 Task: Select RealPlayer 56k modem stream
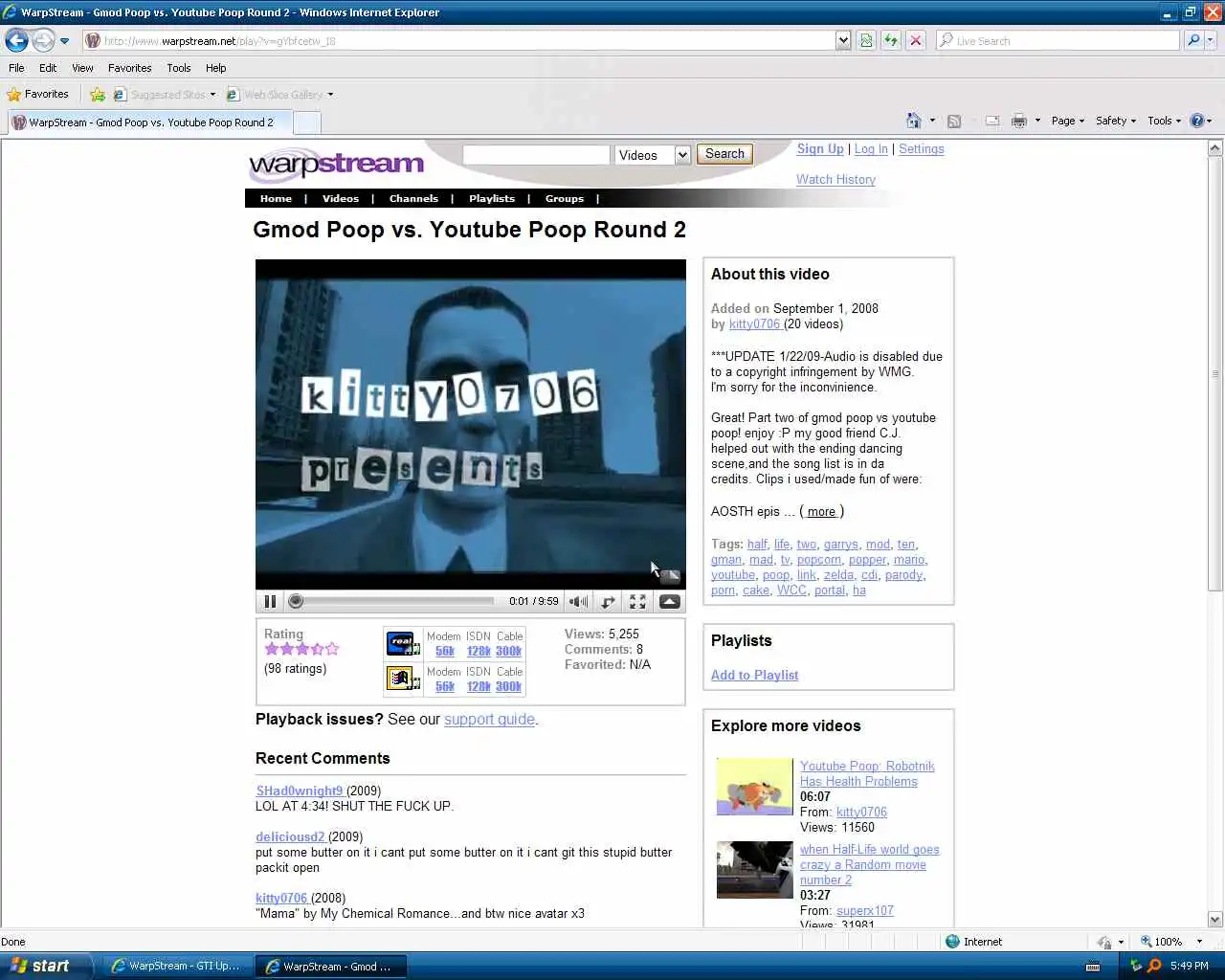[x=445, y=652]
